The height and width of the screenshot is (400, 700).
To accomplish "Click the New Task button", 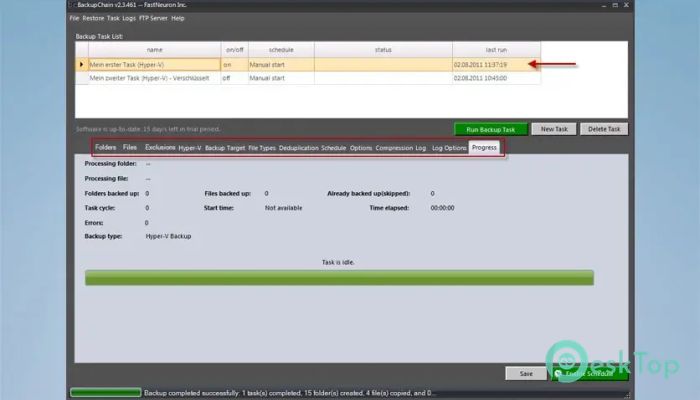I will coord(554,129).
